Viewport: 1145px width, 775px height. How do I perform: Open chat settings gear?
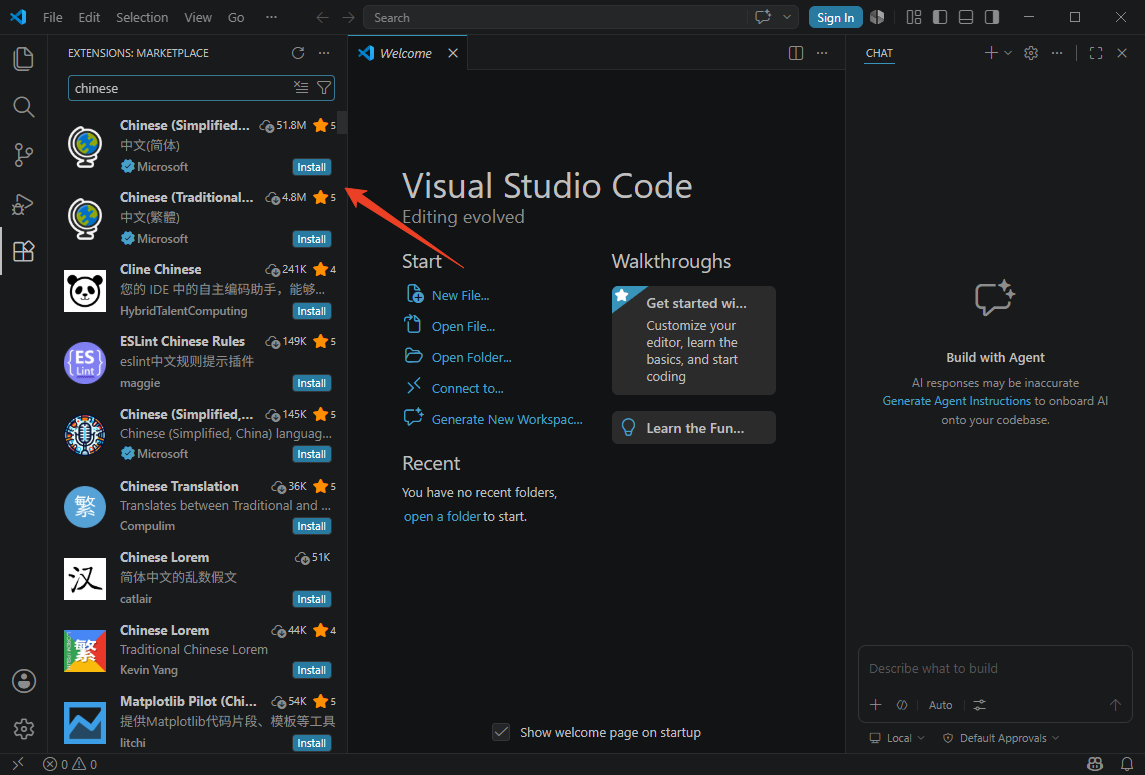1031,53
